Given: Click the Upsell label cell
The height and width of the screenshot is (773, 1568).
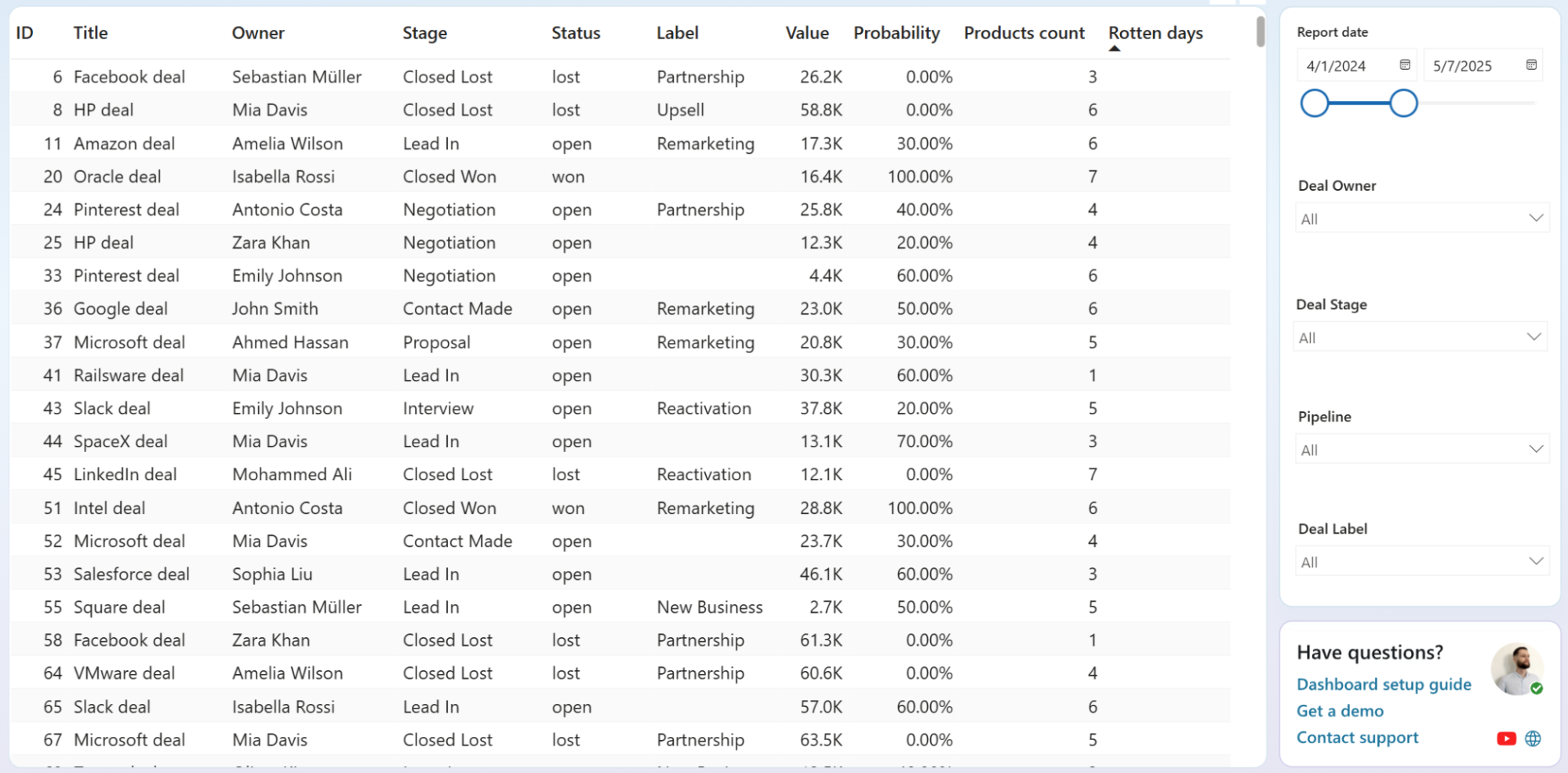Looking at the screenshot, I should click(x=680, y=111).
